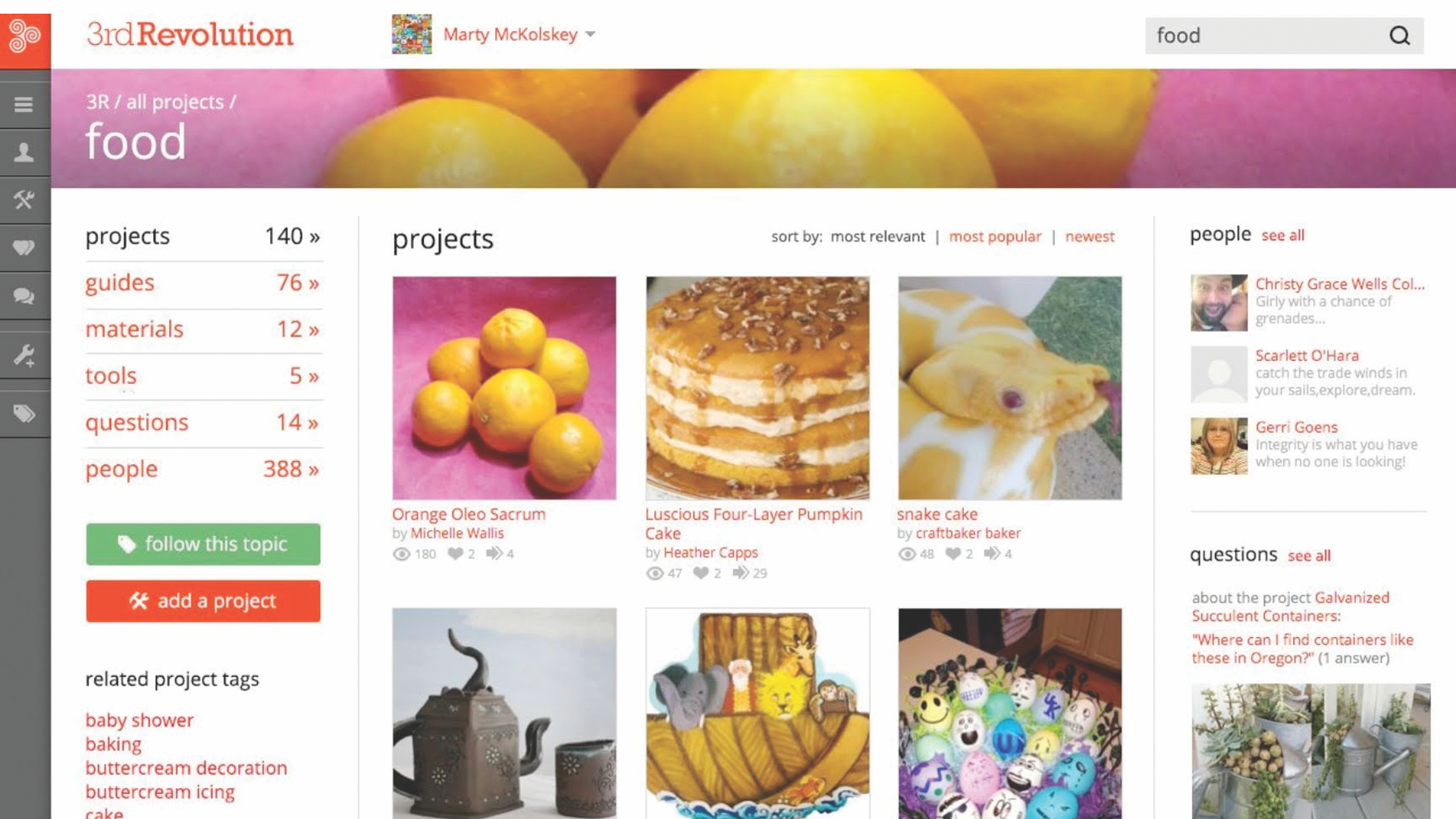Open the Orange Oleo Sacrum project thumbnail

tap(504, 388)
